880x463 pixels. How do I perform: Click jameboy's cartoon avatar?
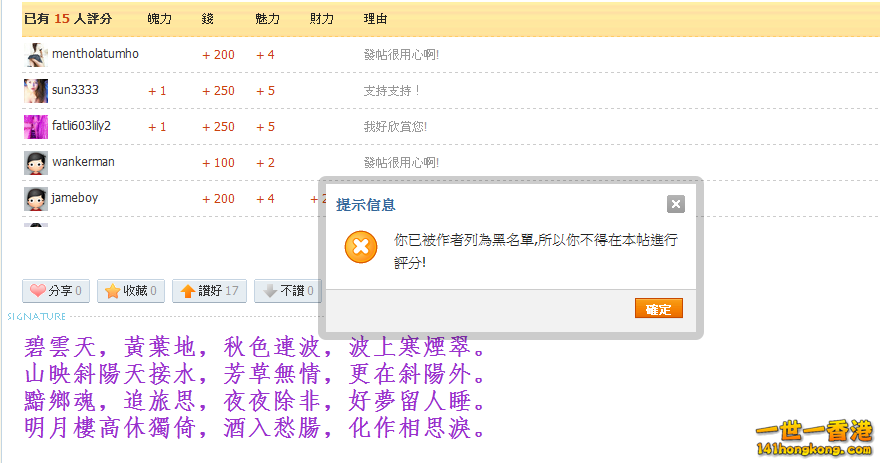(x=35, y=199)
